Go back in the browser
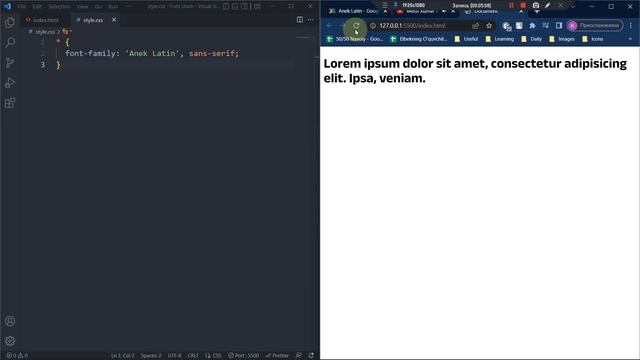Screen dimensions: 640x360 329,25
